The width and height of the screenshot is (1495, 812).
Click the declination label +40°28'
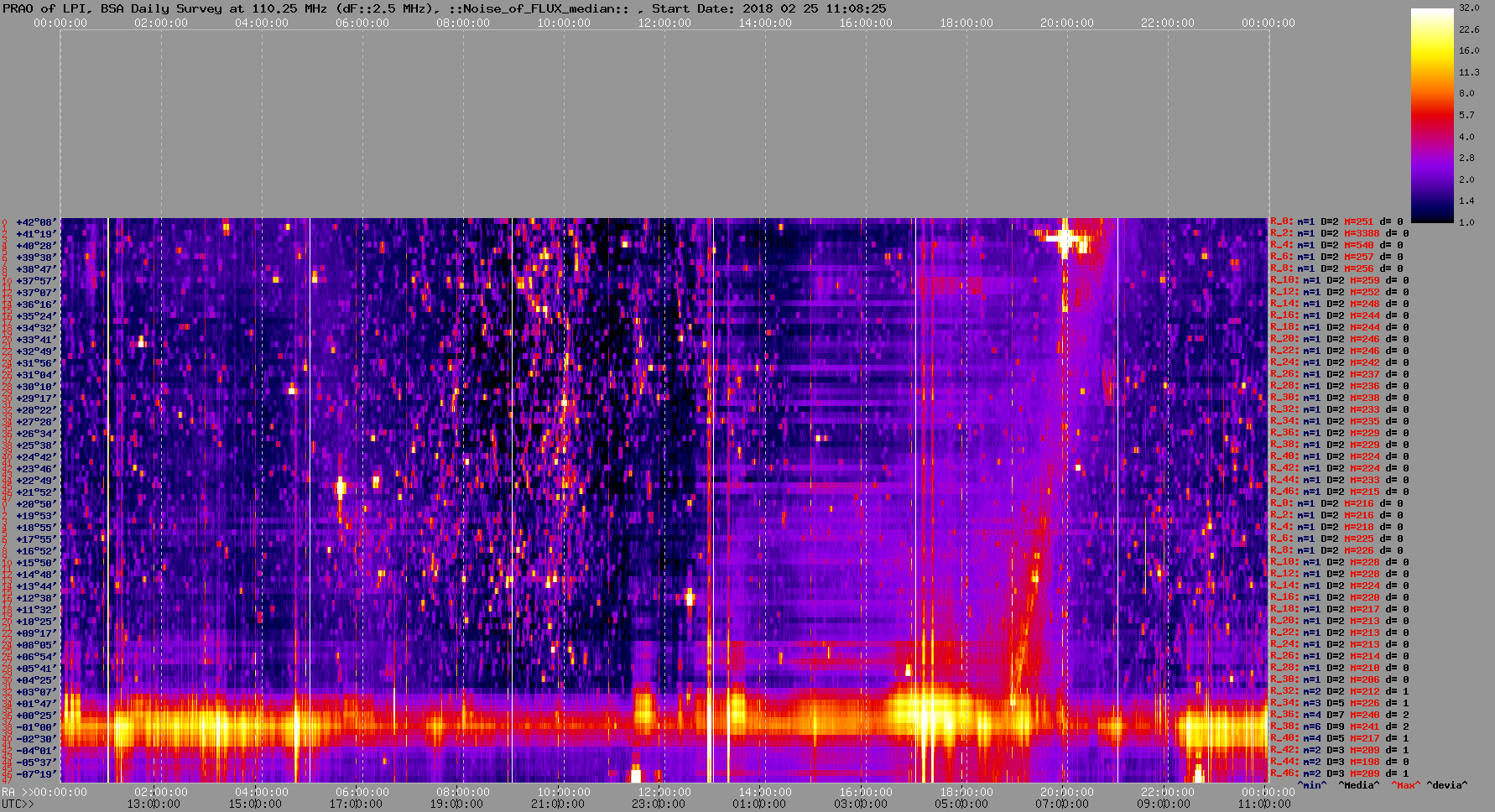click(36, 246)
